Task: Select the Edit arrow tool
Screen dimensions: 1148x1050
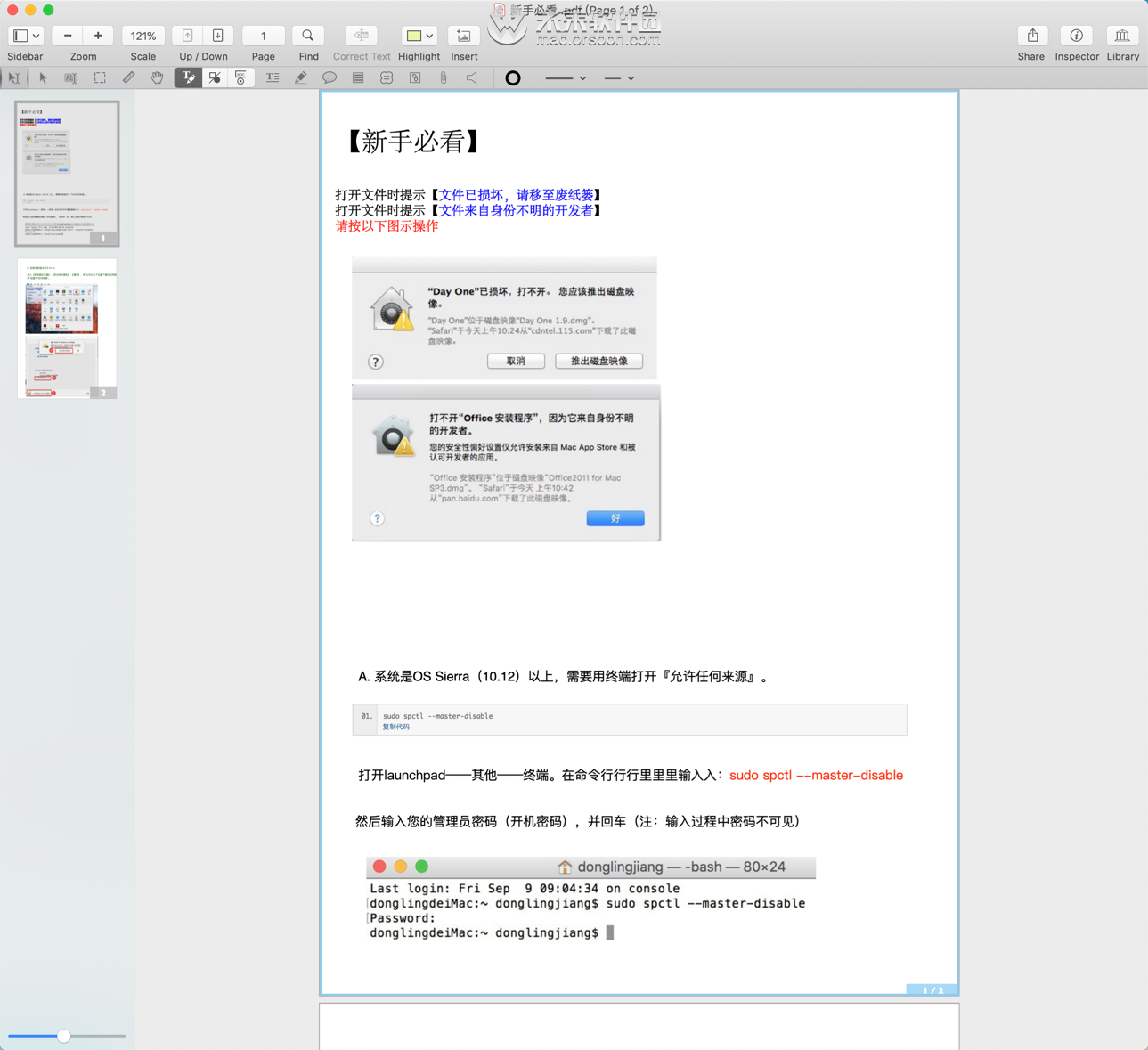Action: (x=43, y=78)
